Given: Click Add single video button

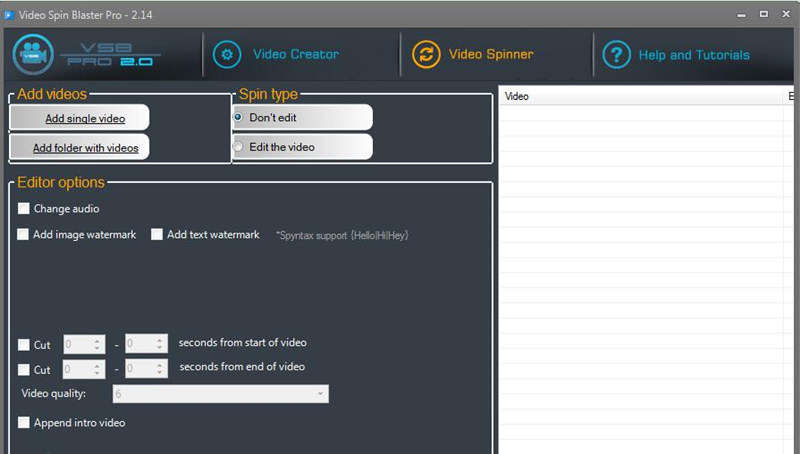Looking at the screenshot, I should point(80,118).
